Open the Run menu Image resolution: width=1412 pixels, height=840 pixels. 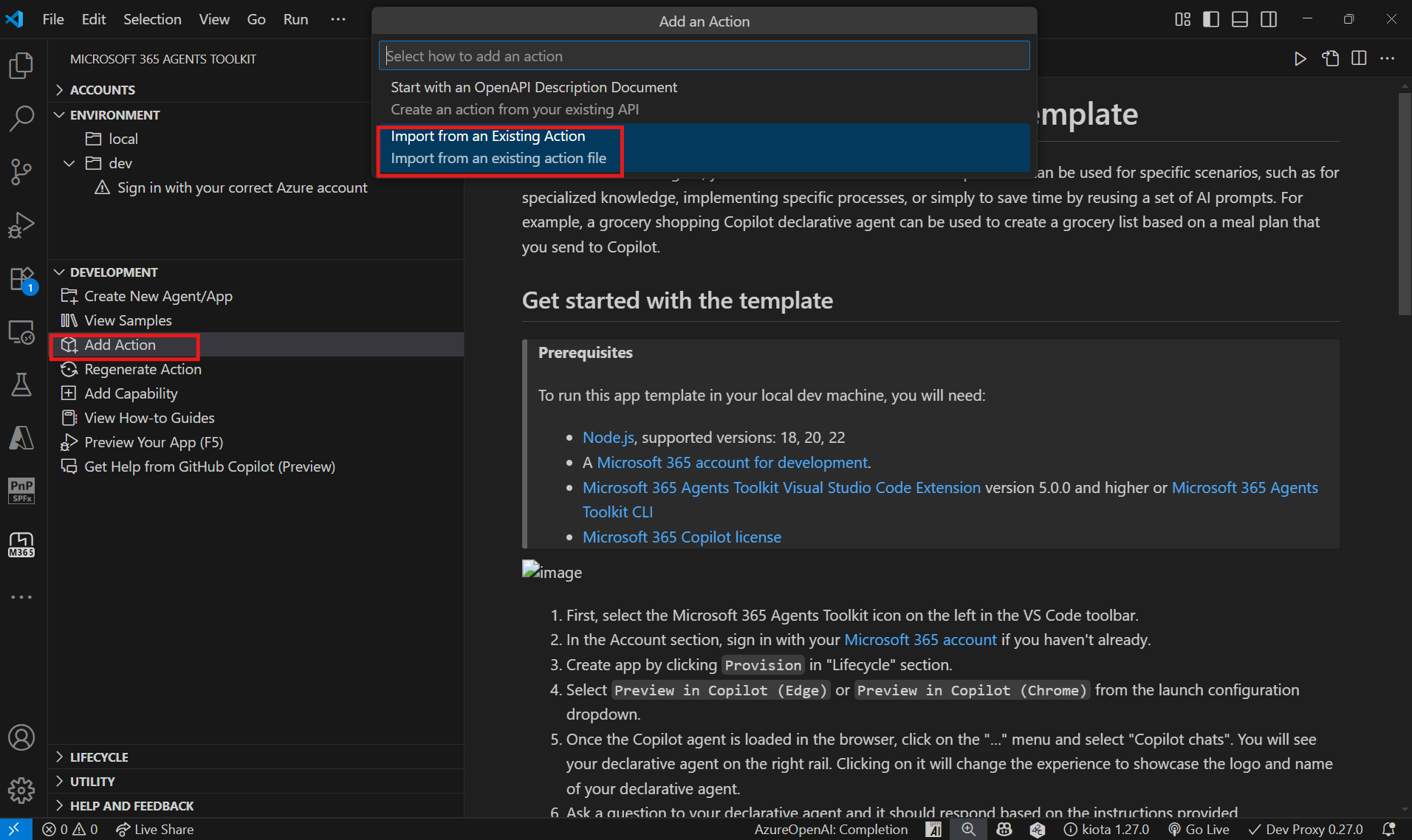[x=295, y=19]
